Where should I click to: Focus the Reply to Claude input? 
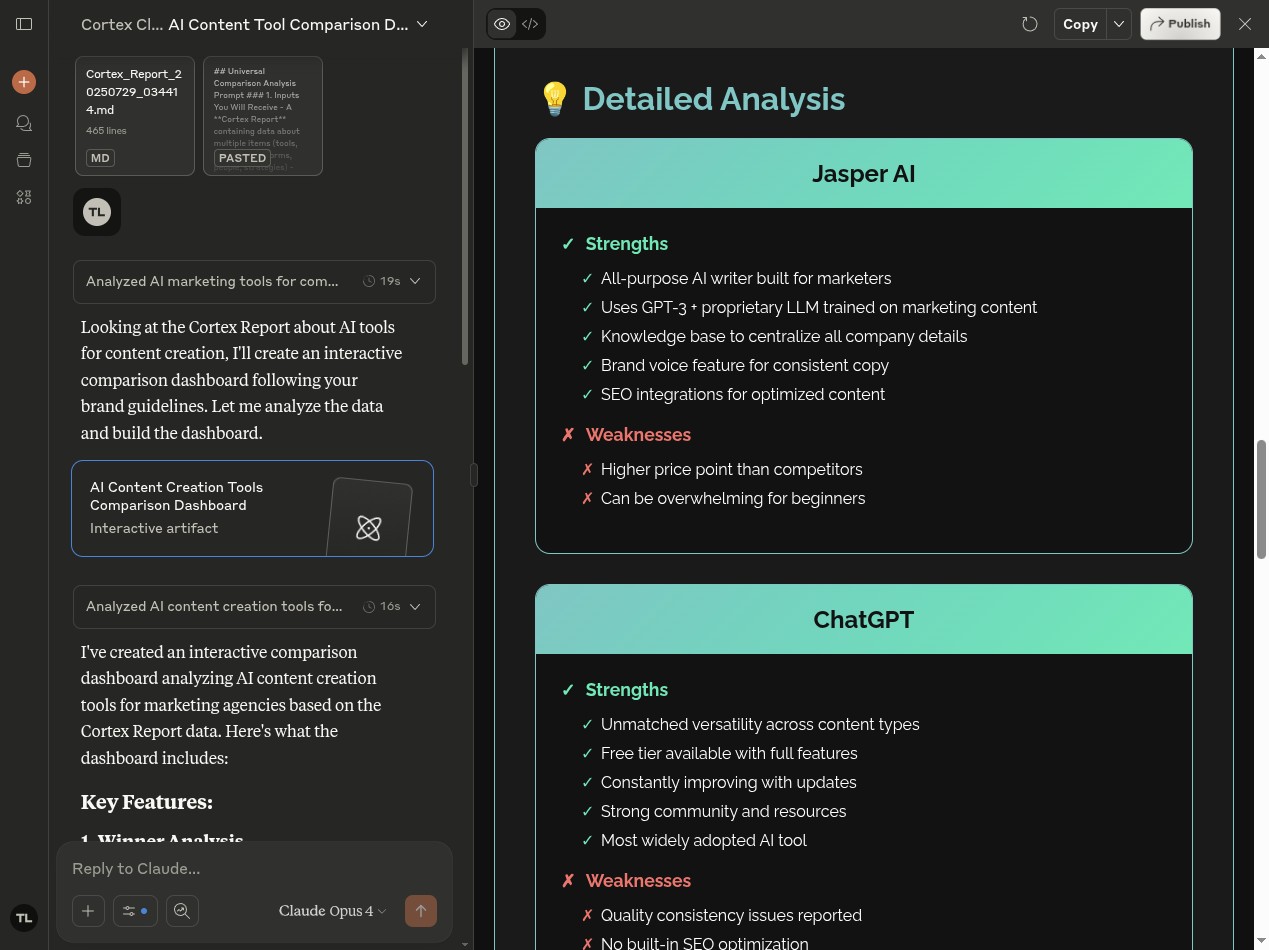pyautogui.click(x=254, y=868)
